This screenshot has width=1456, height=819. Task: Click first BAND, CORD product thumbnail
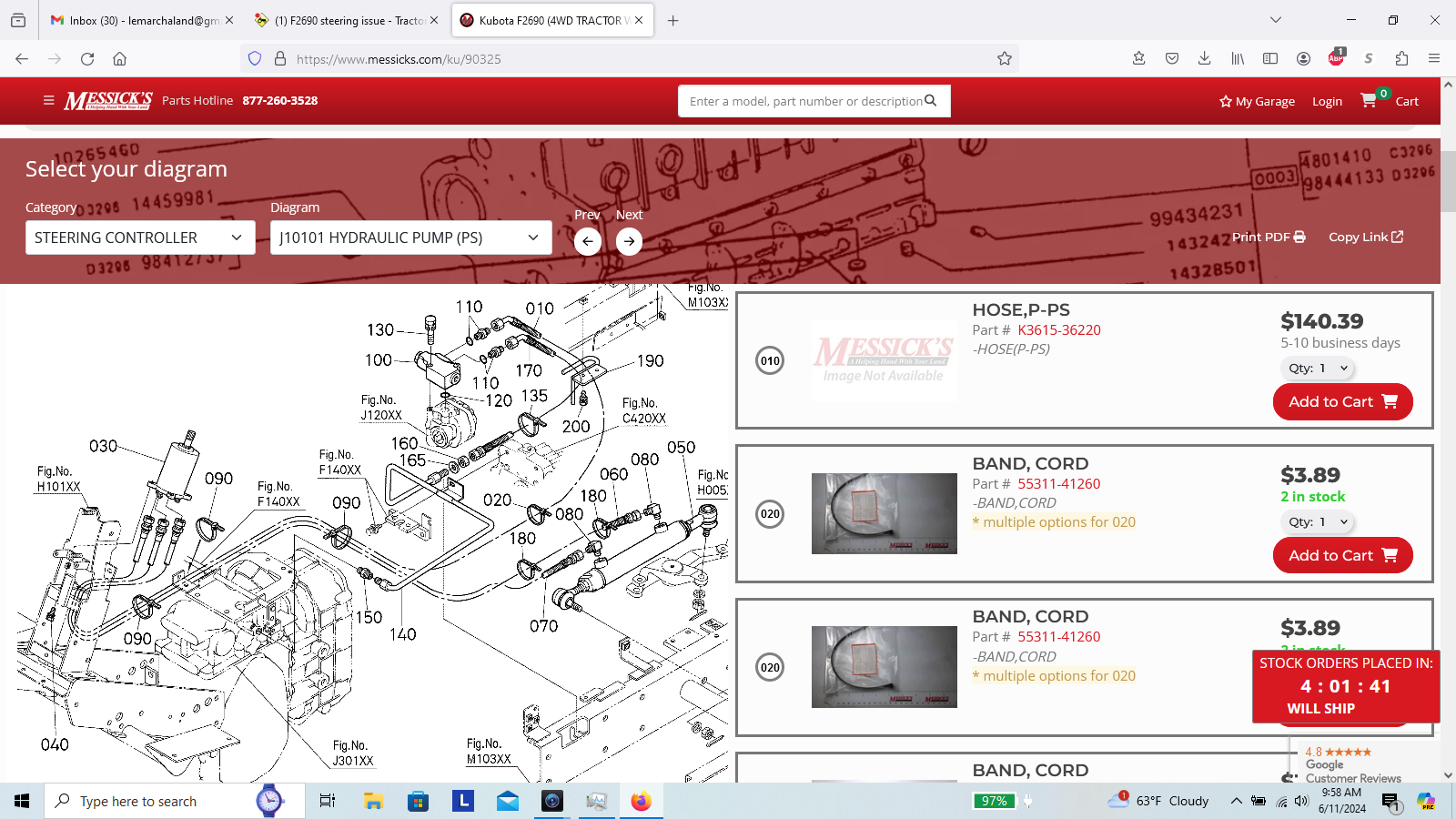click(884, 513)
